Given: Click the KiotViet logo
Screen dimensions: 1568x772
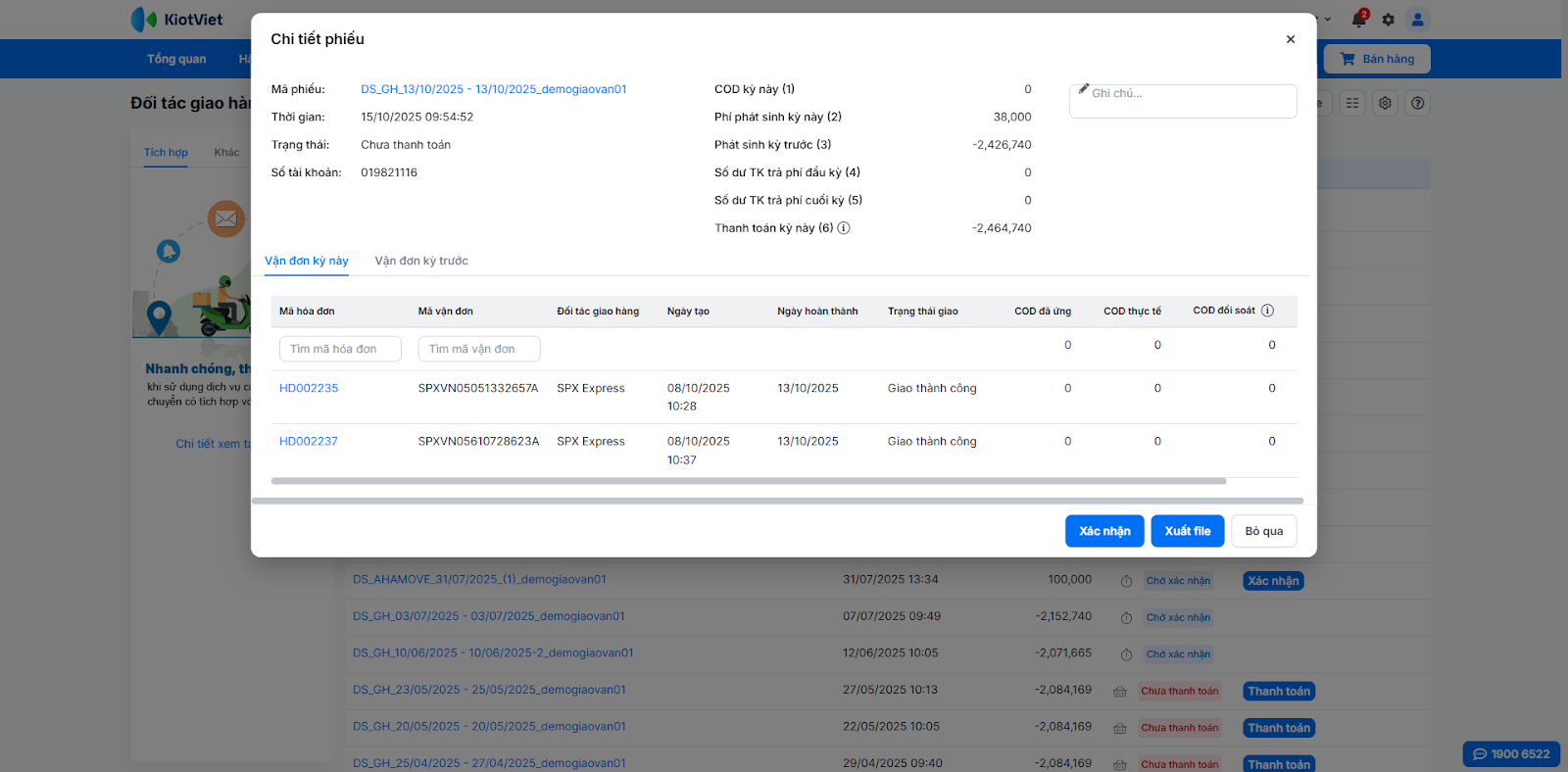Looking at the screenshot, I should [x=177, y=20].
